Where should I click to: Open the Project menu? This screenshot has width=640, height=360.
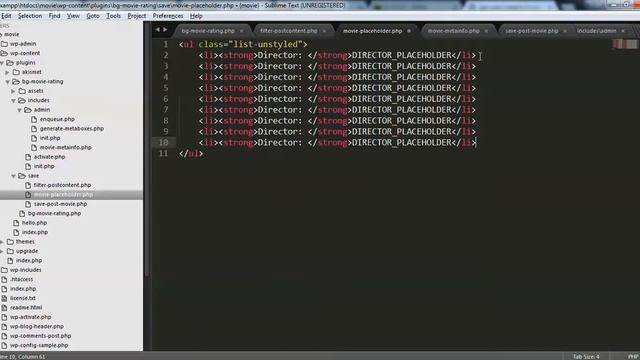[x=137, y=16]
